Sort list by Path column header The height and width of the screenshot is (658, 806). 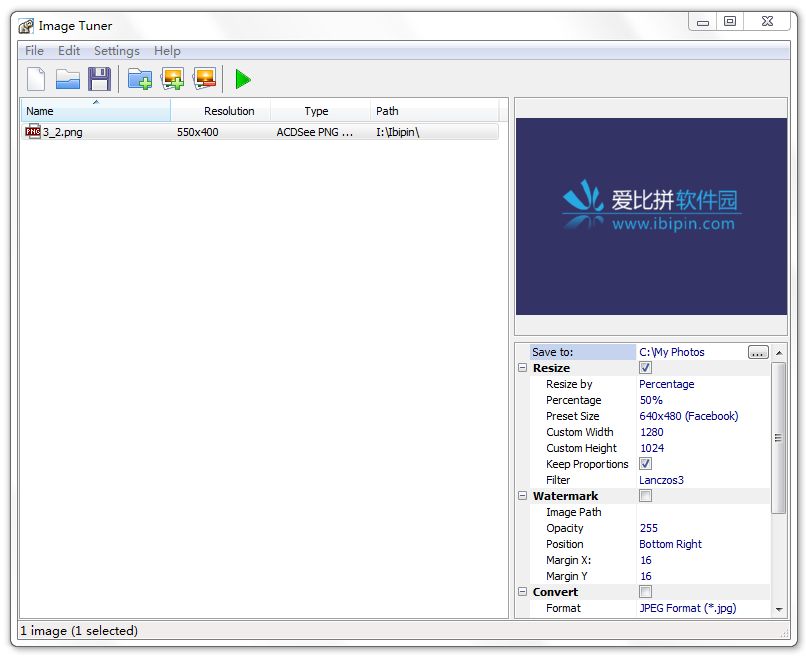coord(434,111)
